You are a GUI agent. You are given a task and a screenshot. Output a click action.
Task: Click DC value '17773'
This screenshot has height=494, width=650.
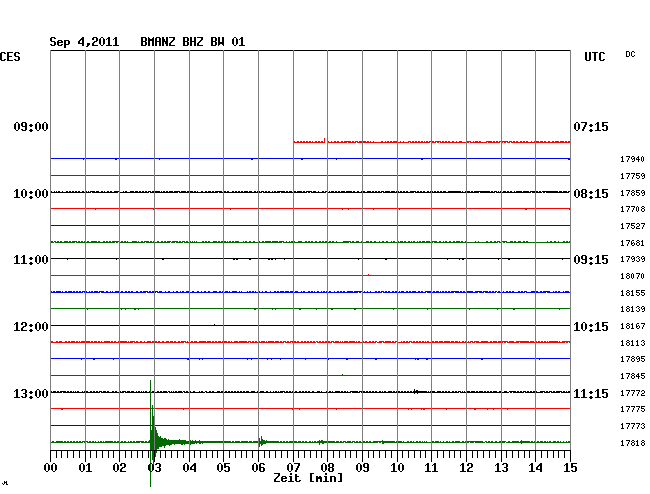click(633, 426)
